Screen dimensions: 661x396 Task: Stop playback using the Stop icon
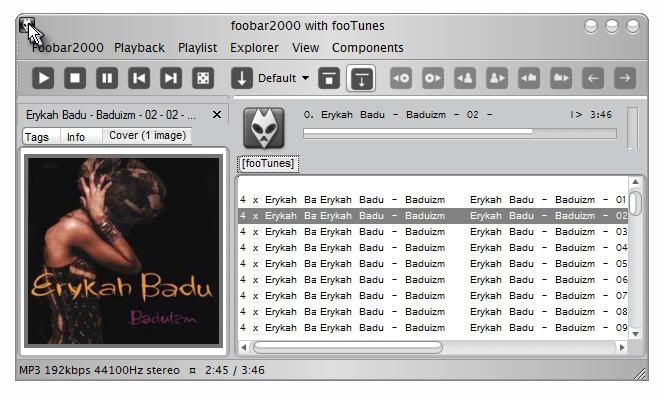[75, 78]
